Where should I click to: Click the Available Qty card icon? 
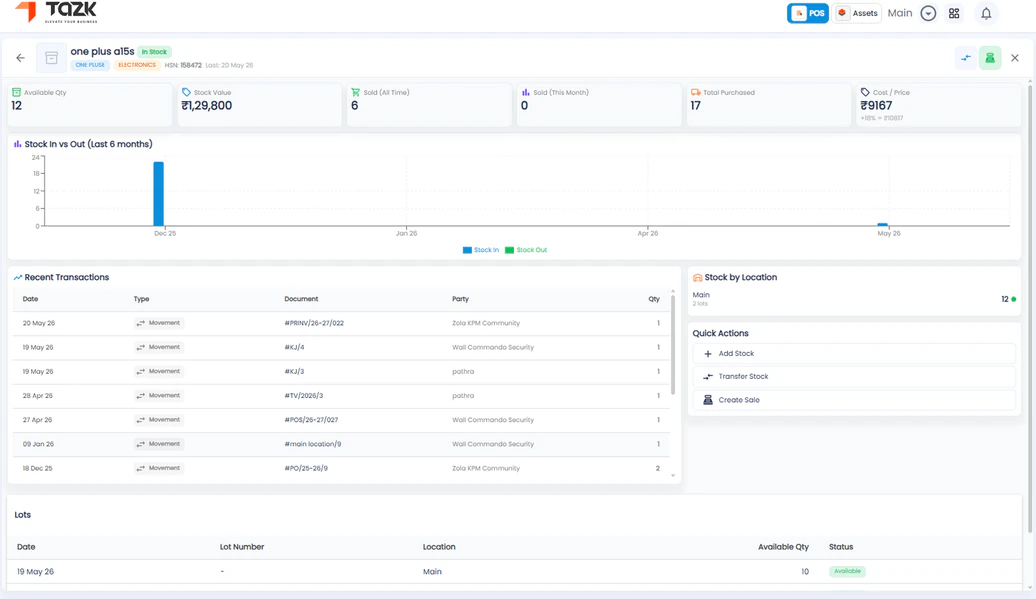(x=17, y=92)
